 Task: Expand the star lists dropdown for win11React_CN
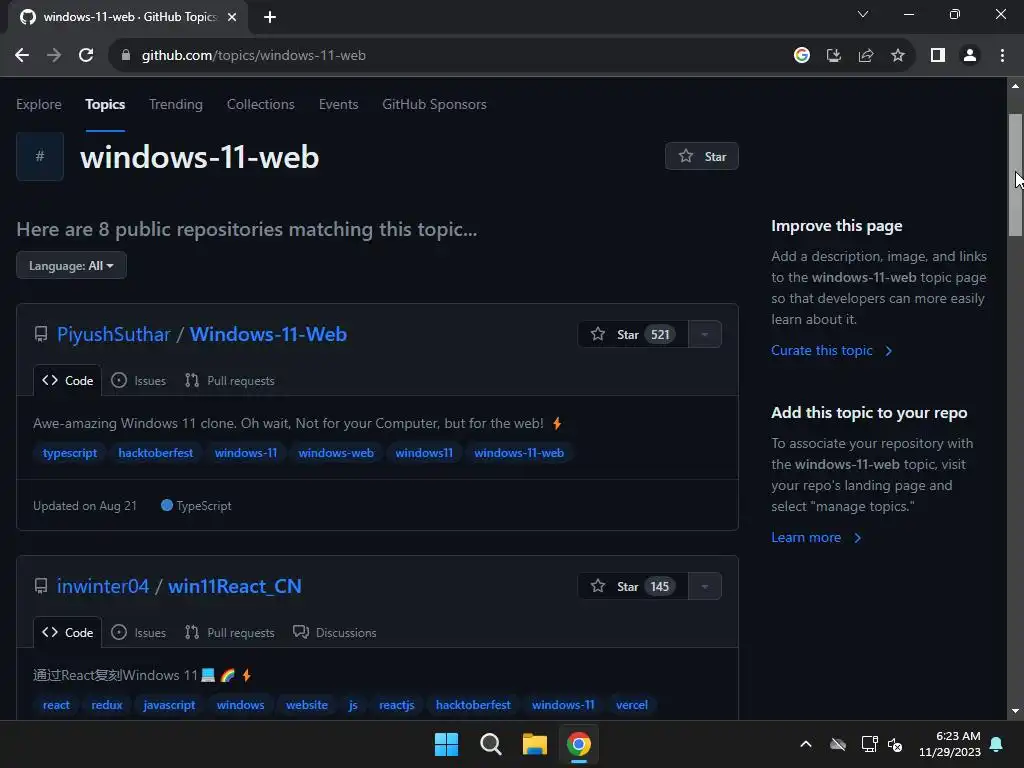[705, 586]
